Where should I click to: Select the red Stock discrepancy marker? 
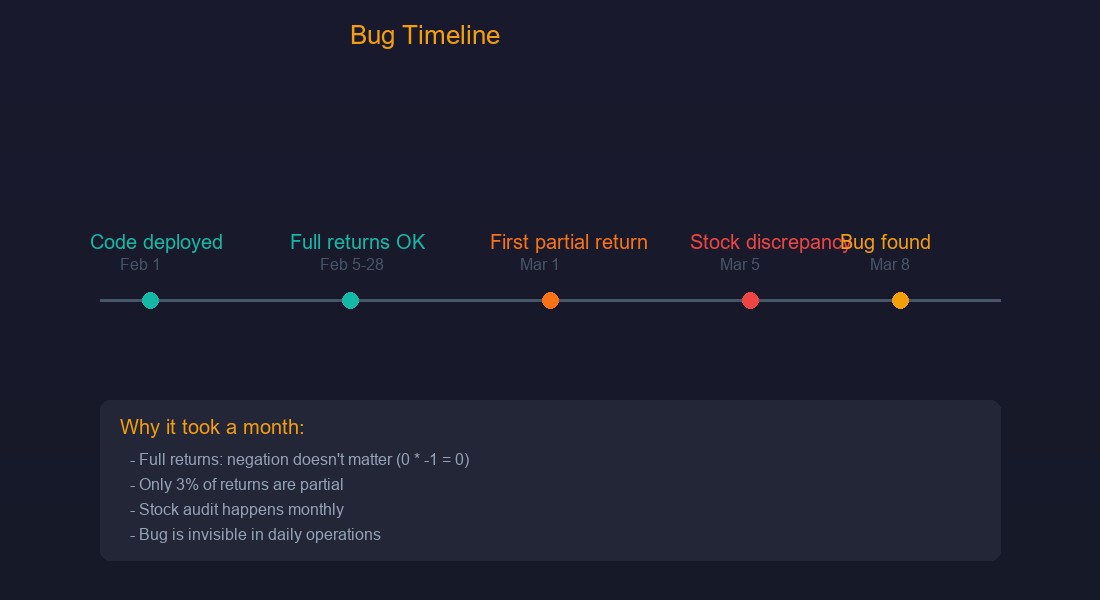(750, 300)
